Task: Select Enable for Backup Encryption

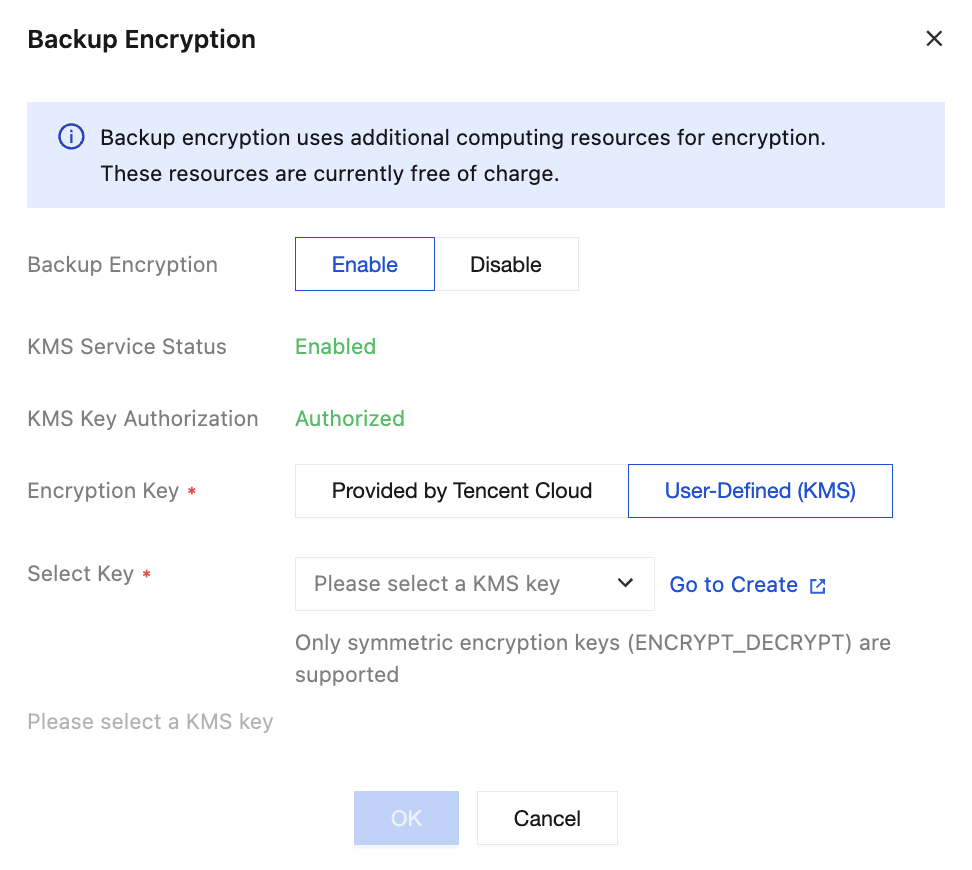Action: [x=364, y=264]
